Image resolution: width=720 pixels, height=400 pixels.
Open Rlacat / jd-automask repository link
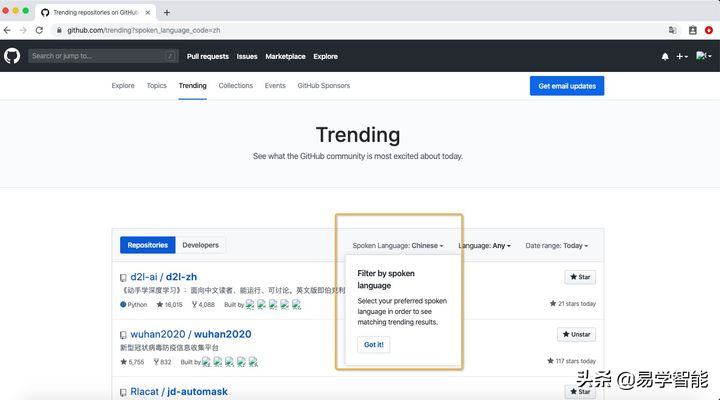pyautogui.click(x=179, y=392)
